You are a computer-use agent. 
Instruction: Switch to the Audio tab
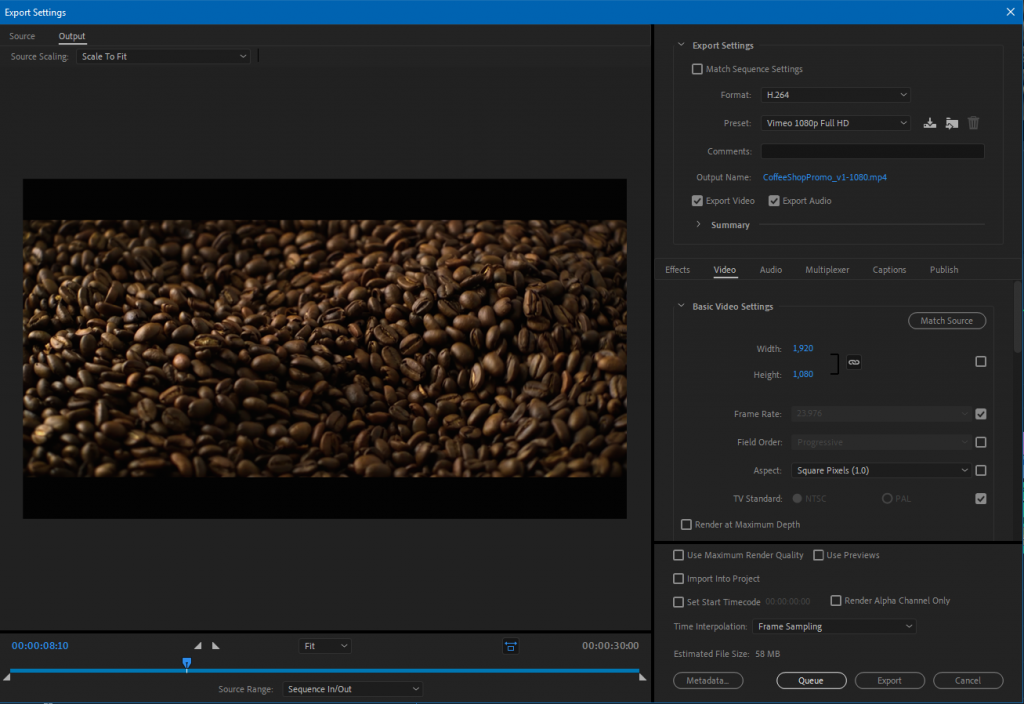(x=770, y=270)
